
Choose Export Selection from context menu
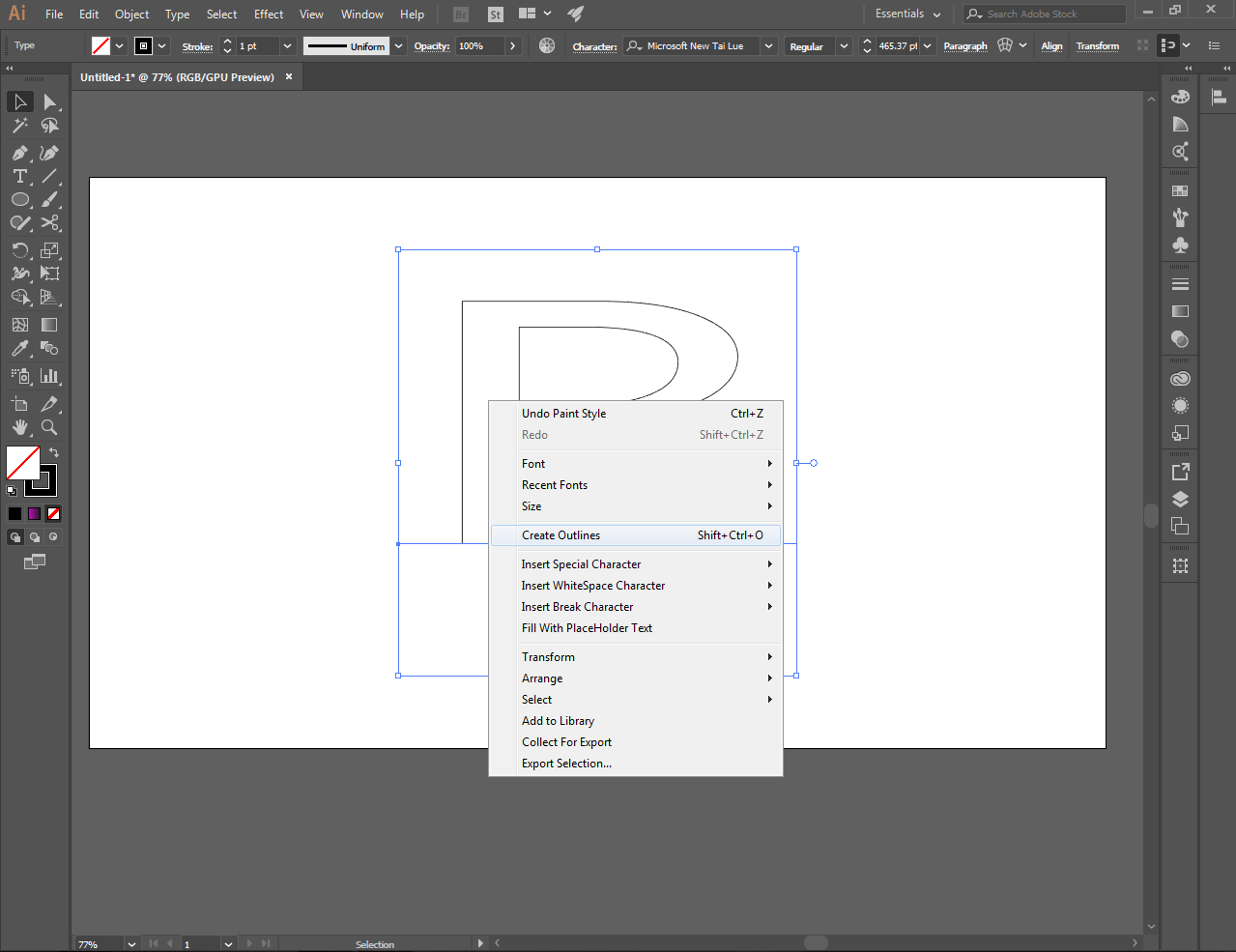click(636, 764)
